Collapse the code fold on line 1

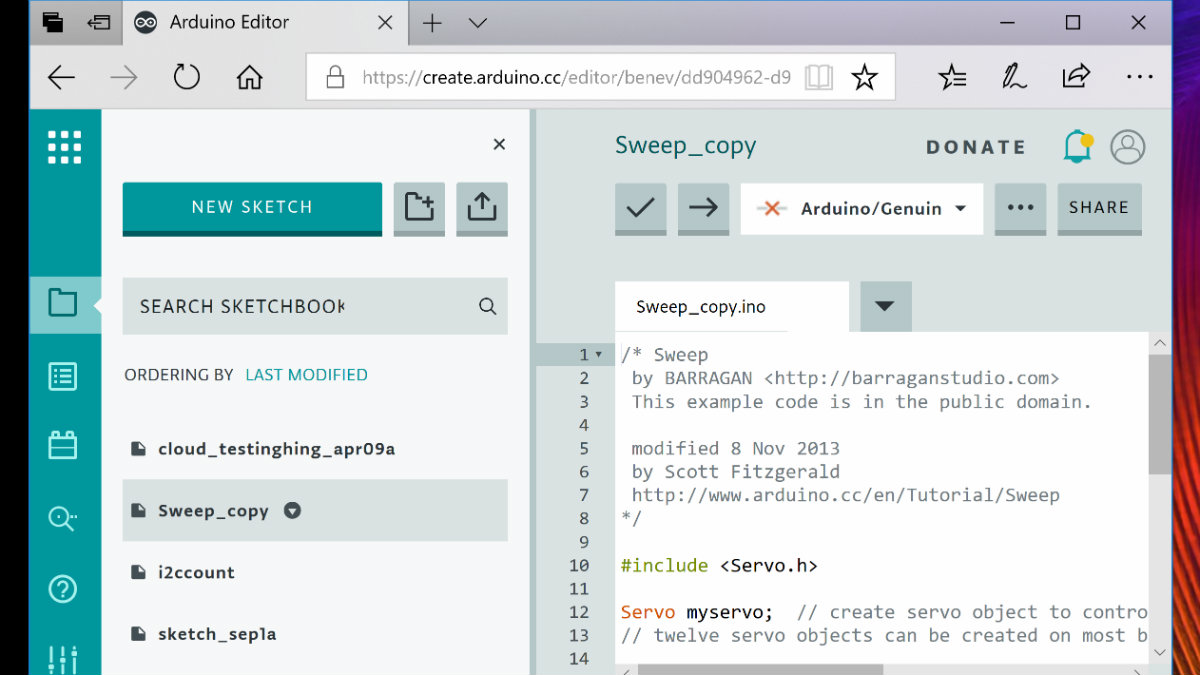(599, 355)
